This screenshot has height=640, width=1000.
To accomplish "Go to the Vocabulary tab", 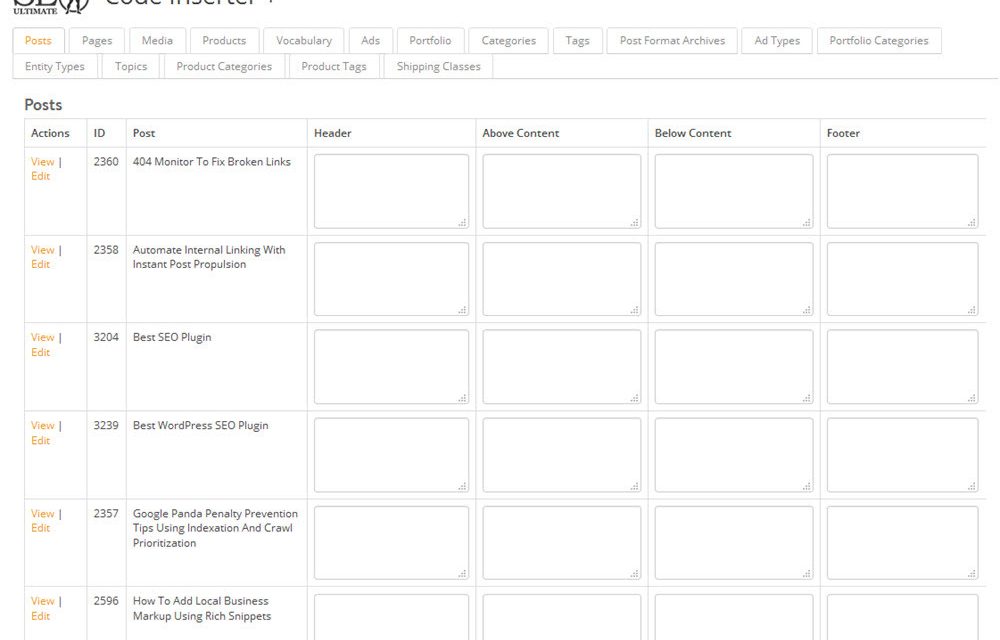I will 304,41.
